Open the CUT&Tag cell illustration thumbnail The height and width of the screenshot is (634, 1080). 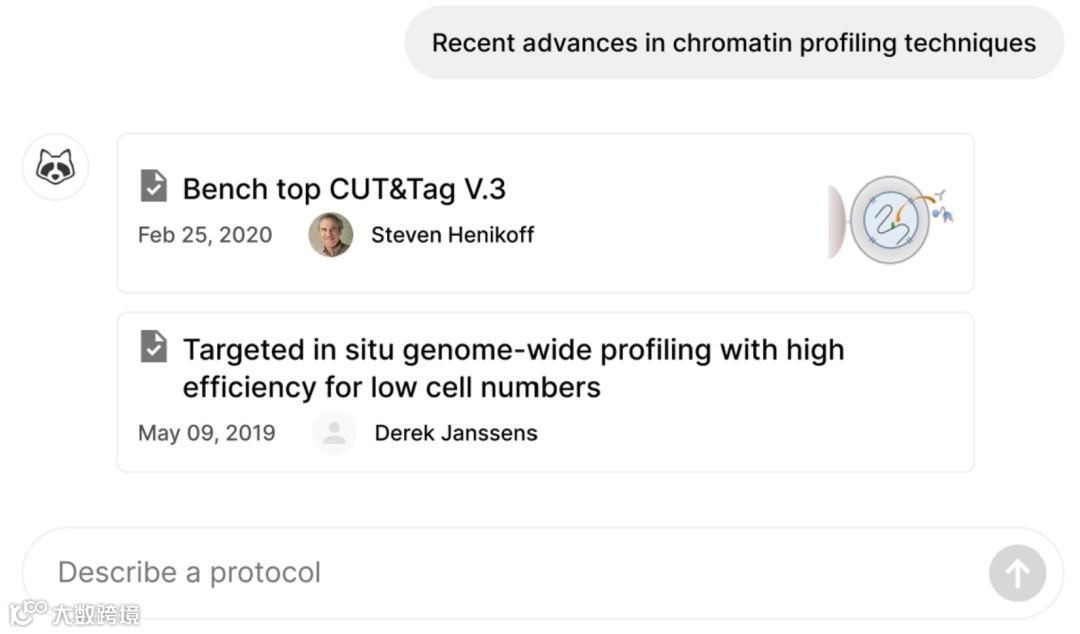point(890,219)
